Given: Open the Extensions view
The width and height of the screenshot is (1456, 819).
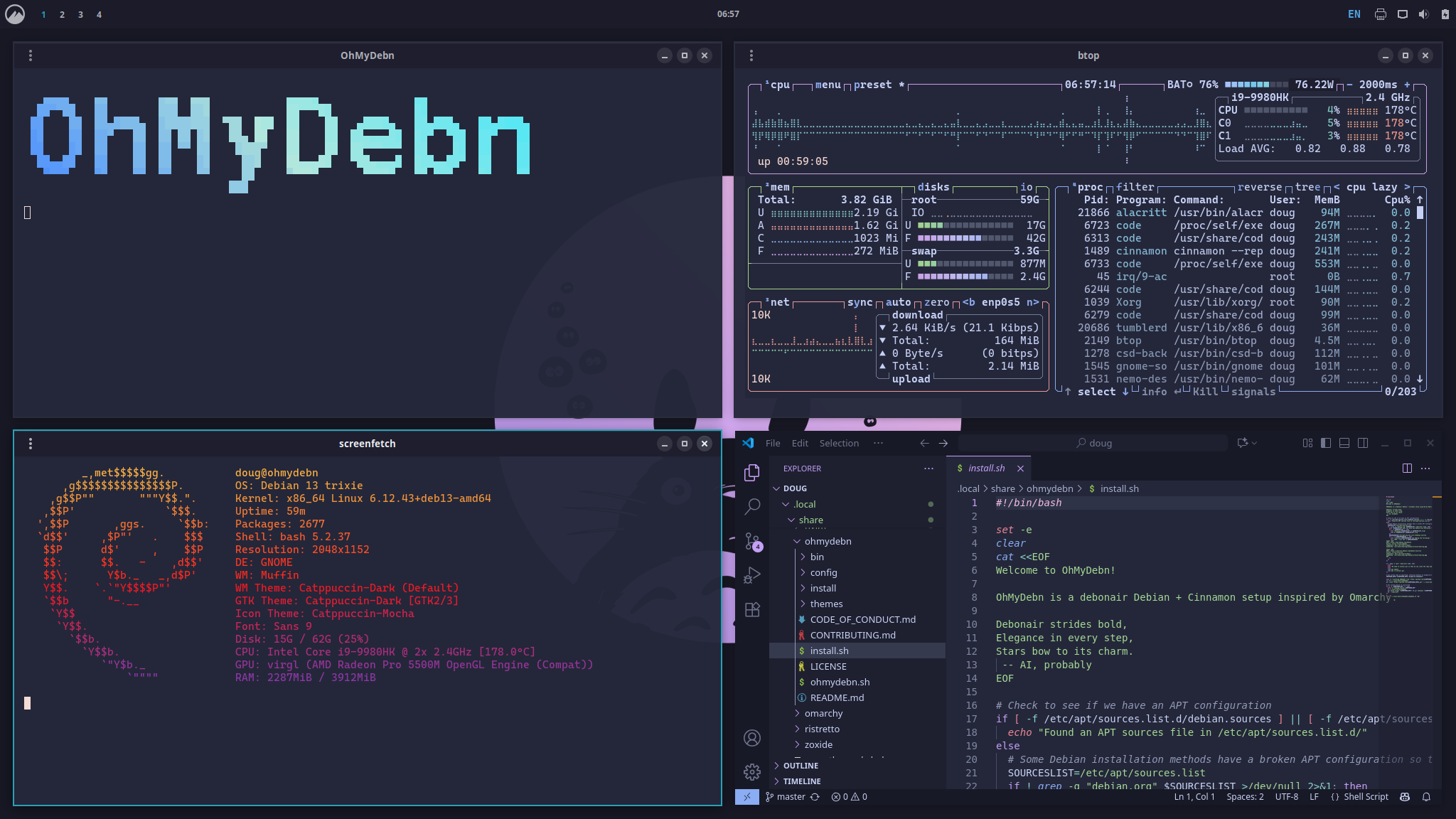Looking at the screenshot, I should [752, 609].
